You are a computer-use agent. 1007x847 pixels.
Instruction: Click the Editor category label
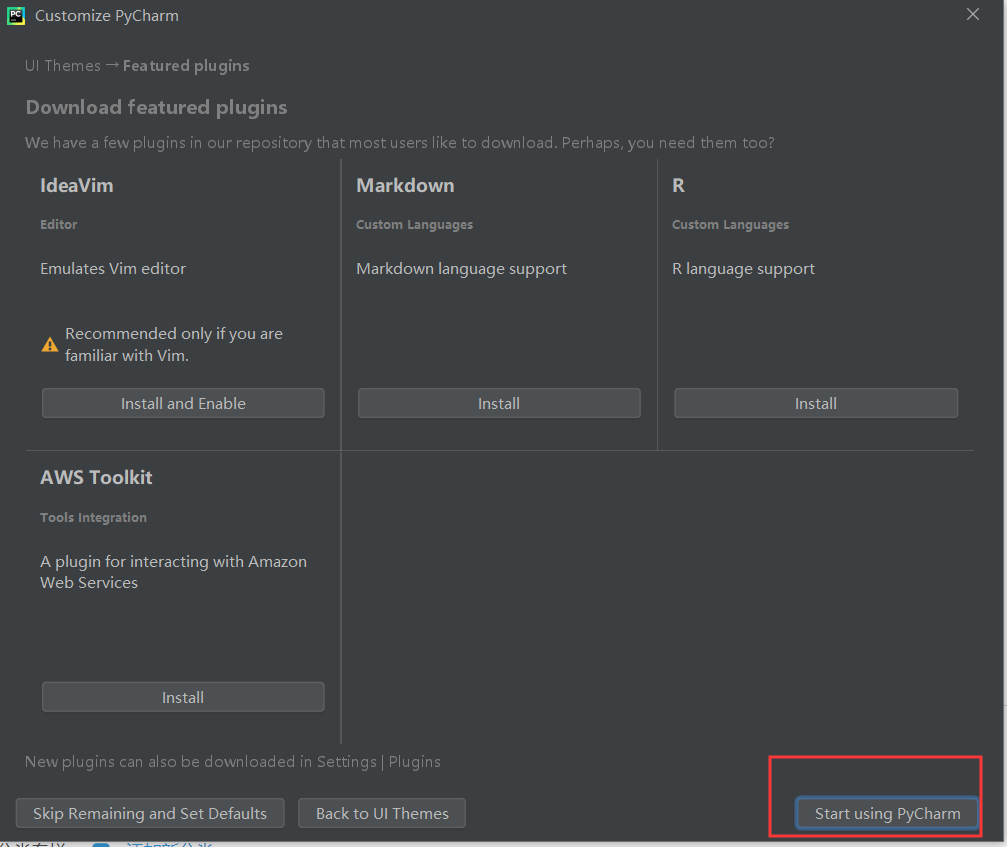point(58,224)
